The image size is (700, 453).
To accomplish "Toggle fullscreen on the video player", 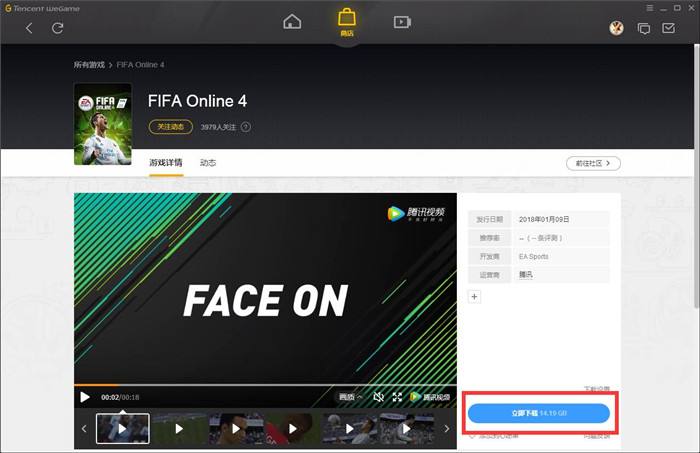I will click(397, 397).
